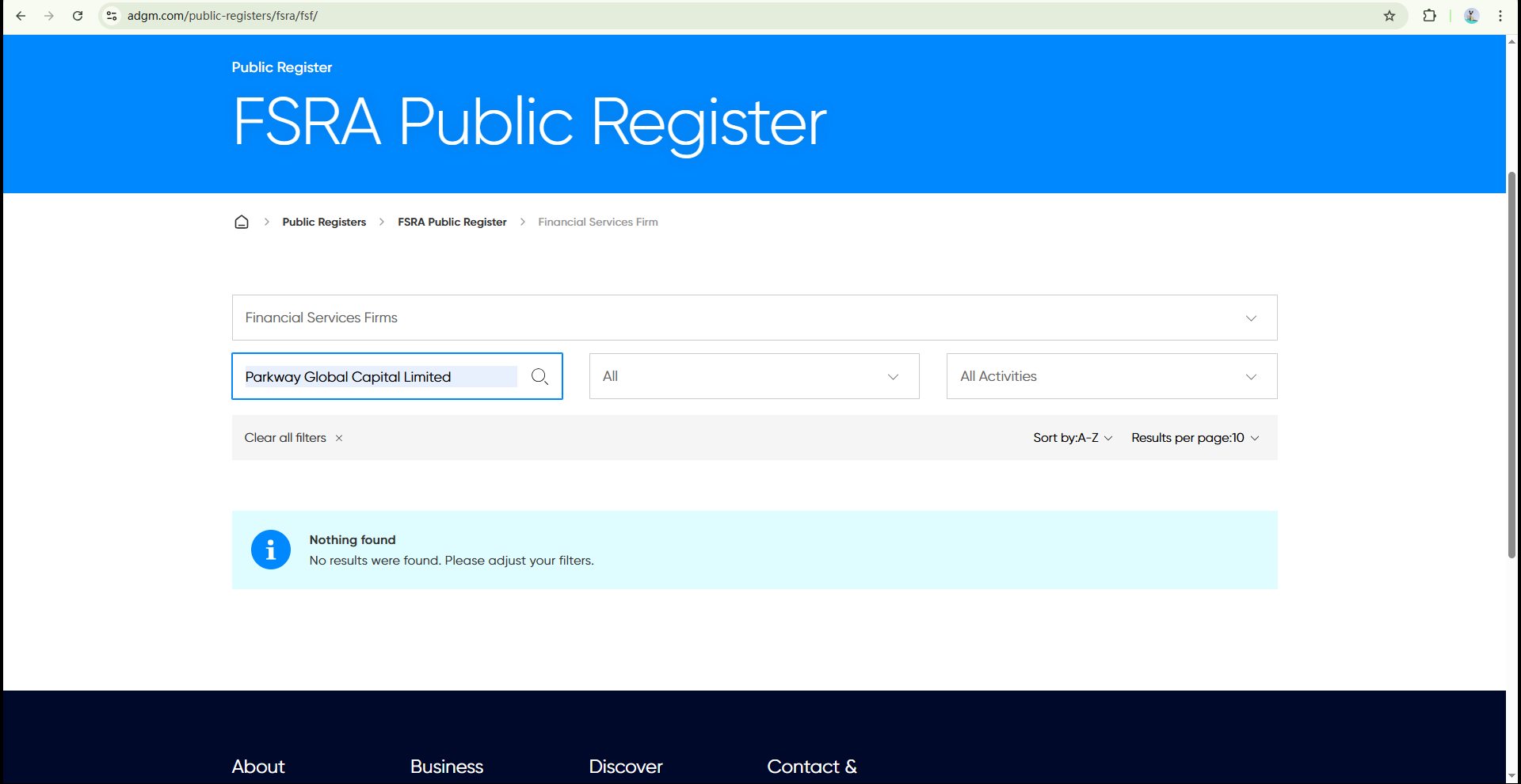Change Results per page setting

[x=1195, y=438]
